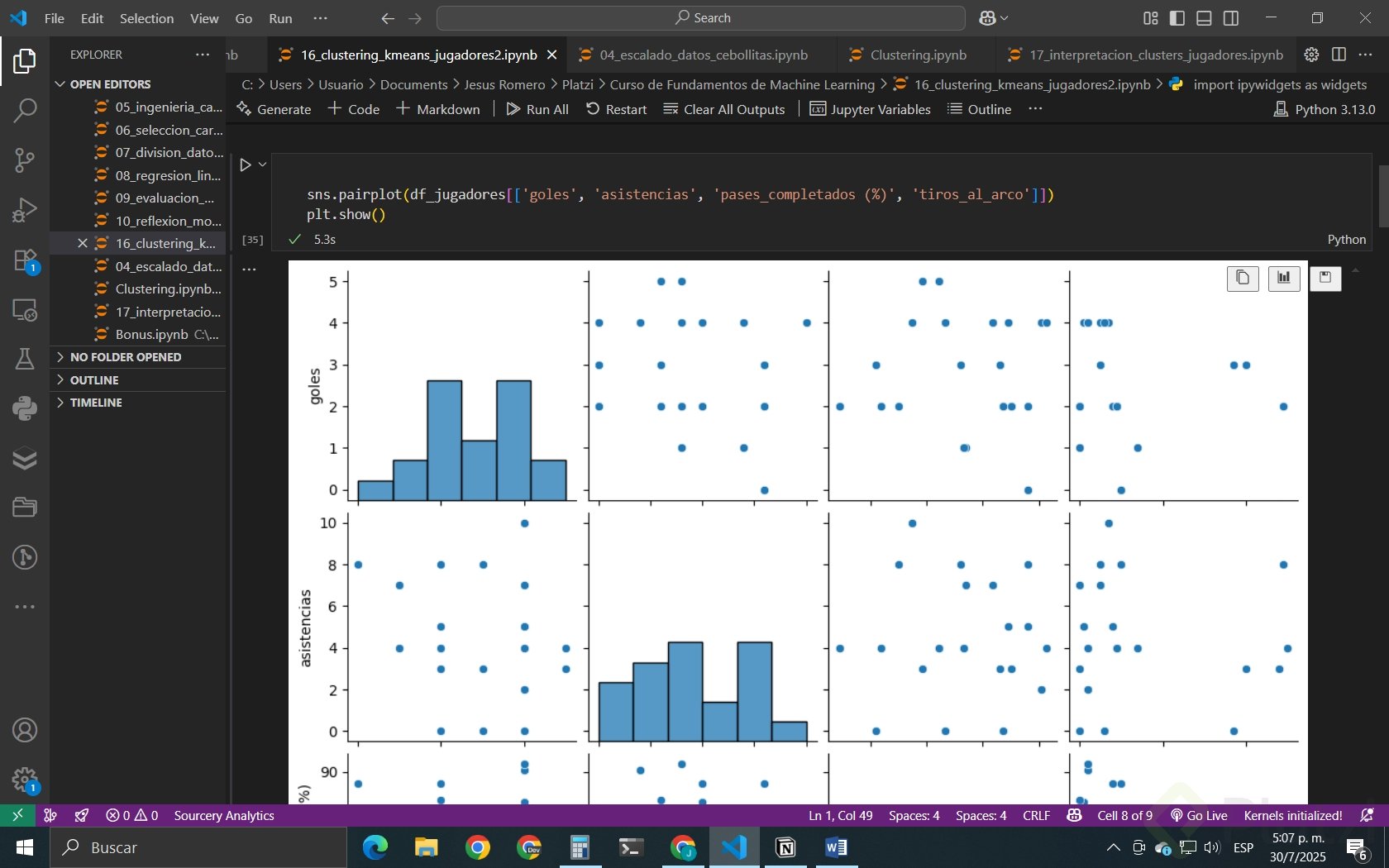Open Notion from the Windows taskbar
This screenshot has width=1389, height=868.
[x=785, y=847]
